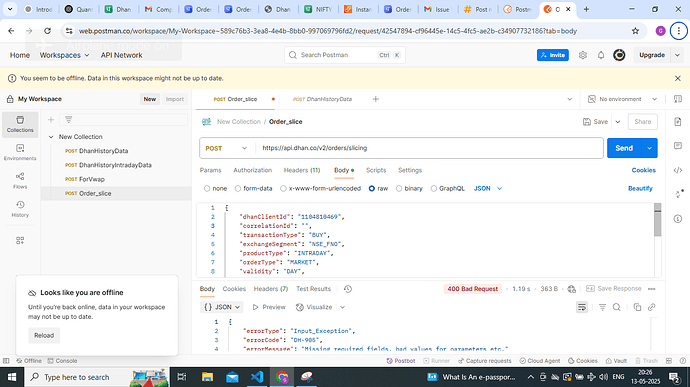This screenshot has height=387, width=690.
Task: Click the request URL input field
Action: click(429, 148)
